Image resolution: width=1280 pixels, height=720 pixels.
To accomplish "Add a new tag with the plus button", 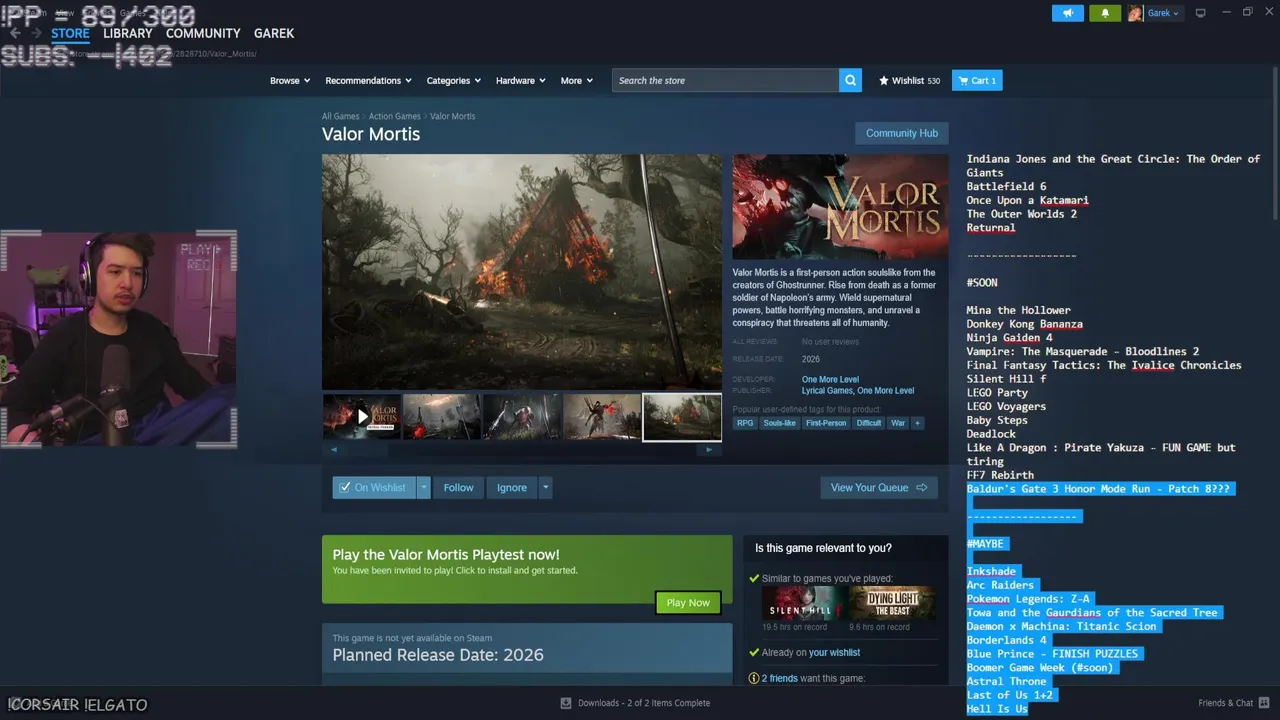I will pyautogui.click(x=917, y=423).
